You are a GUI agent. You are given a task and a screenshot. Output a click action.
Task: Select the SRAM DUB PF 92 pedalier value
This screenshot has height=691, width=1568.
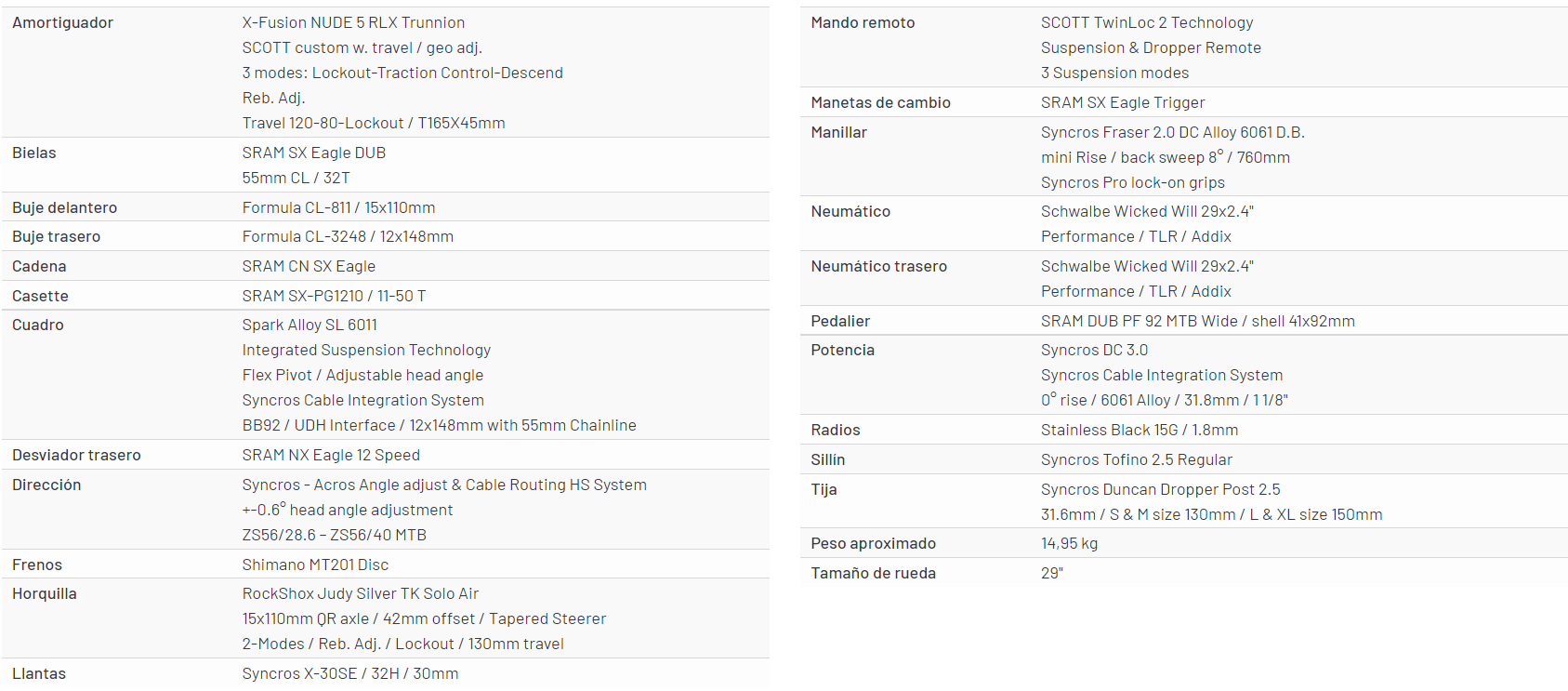click(1197, 321)
